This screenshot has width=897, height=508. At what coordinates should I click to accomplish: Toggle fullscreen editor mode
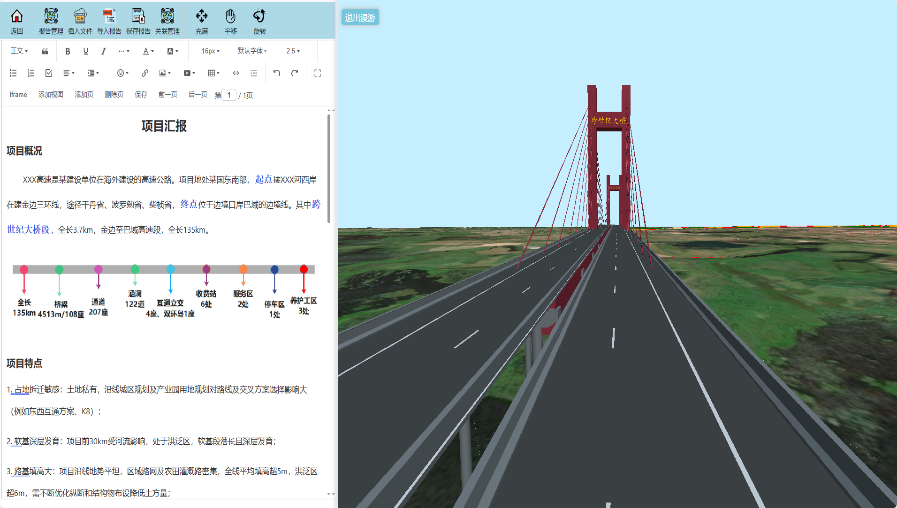pyautogui.click(x=317, y=73)
